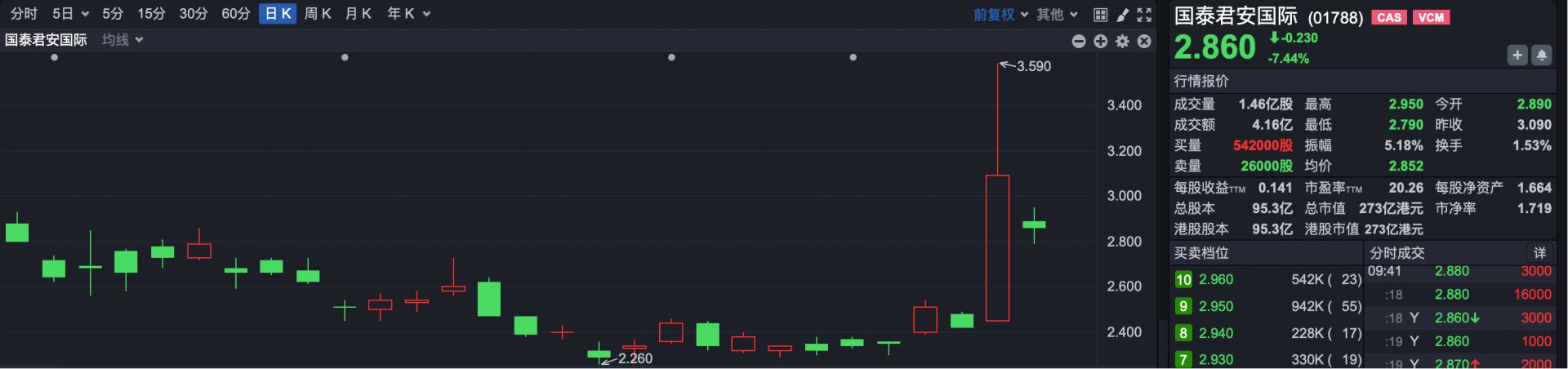Click the 今开 value 2.890
The width and height of the screenshot is (1568, 369).
click(x=1535, y=104)
